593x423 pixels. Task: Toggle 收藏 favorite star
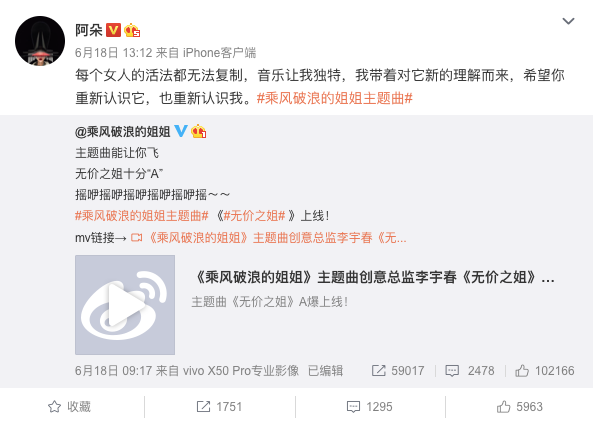pos(70,407)
